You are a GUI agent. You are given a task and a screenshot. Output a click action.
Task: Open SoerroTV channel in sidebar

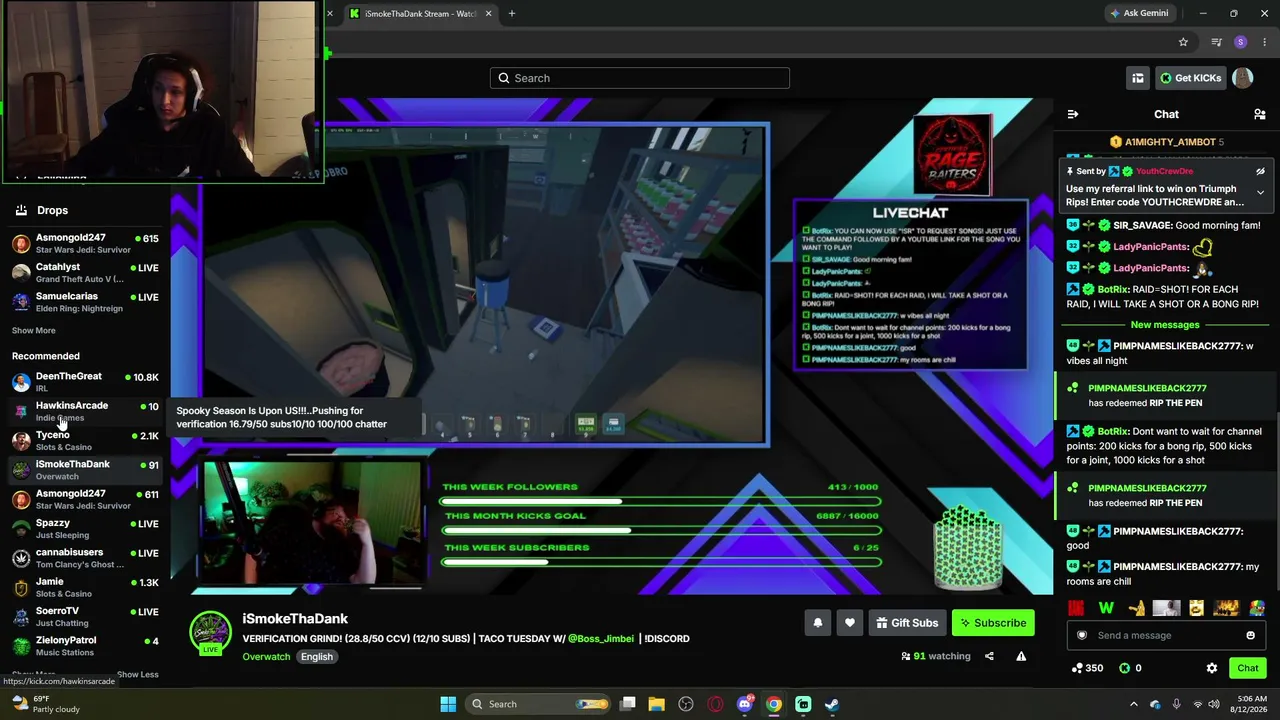coord(85,617)
